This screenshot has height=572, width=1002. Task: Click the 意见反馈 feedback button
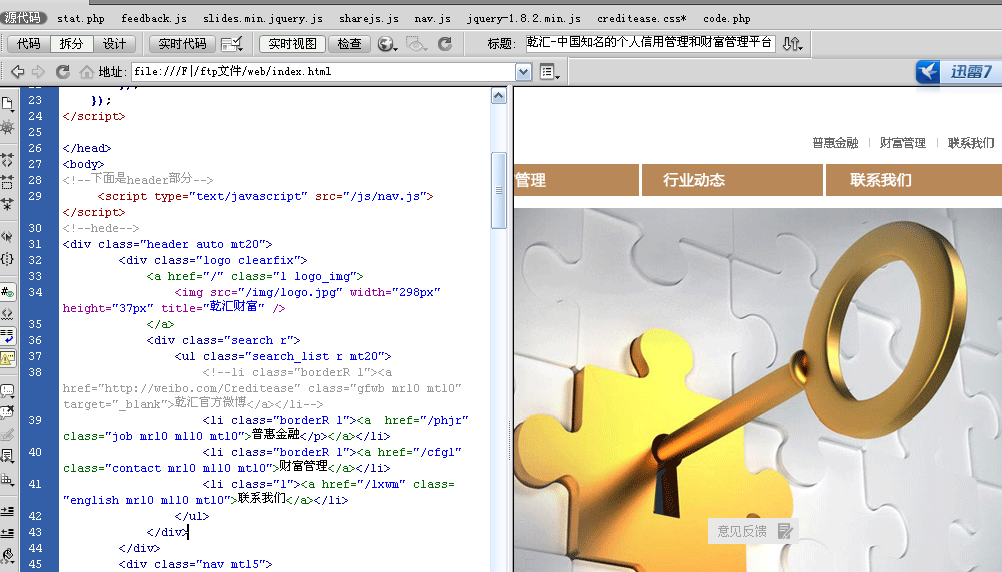[x=753, y=530]
